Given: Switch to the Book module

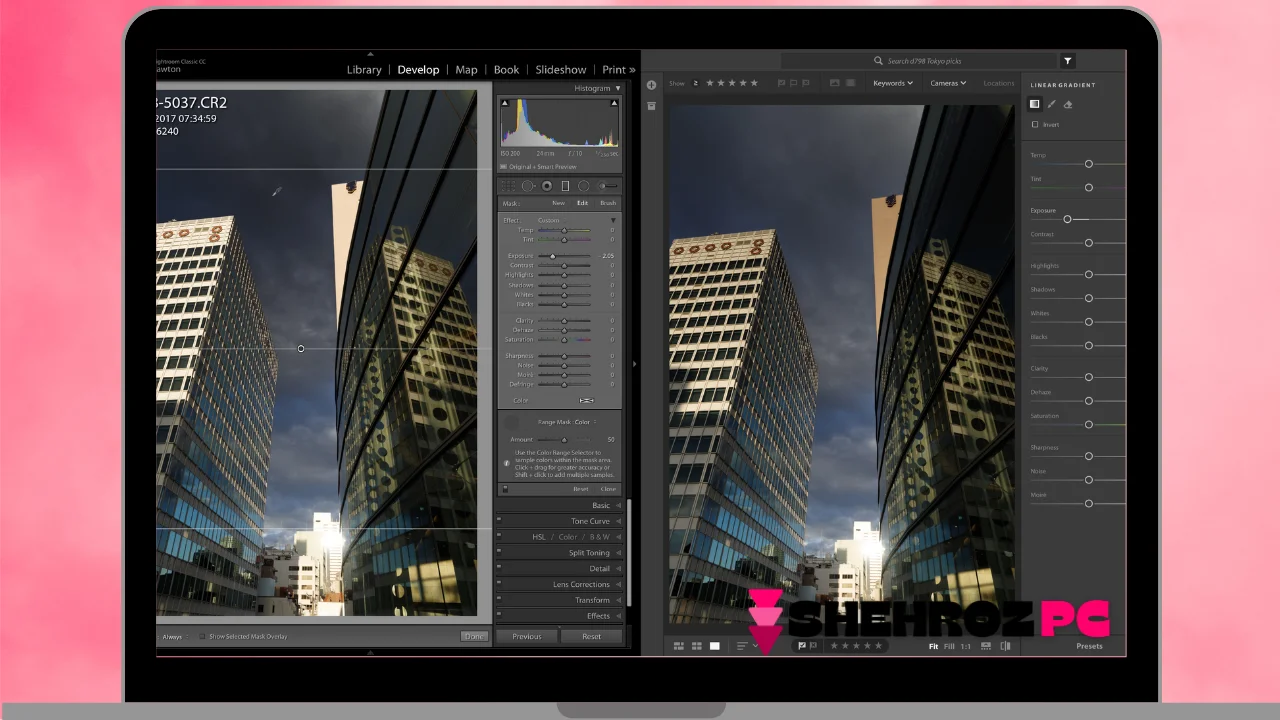Looking at the screenshot, I should coord(506,70).
